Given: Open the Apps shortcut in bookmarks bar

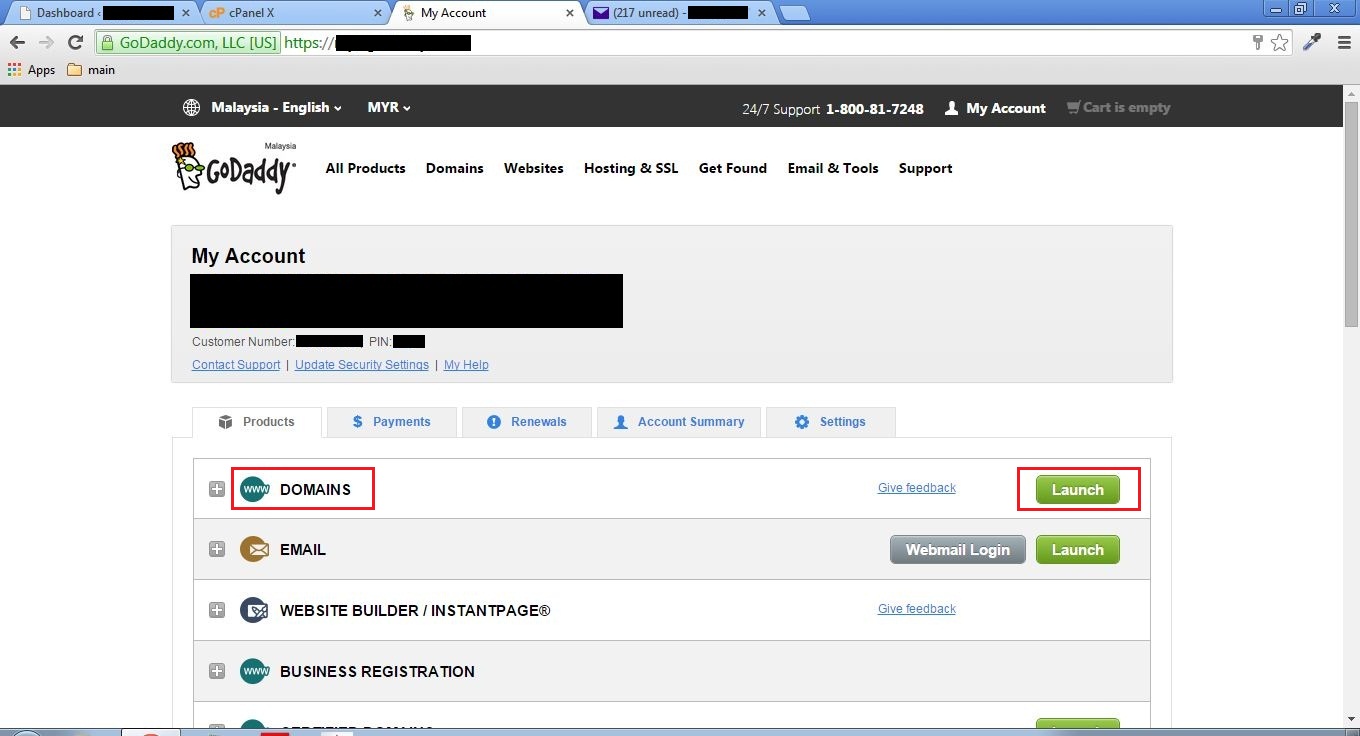Looking at the screenshot, I should (x=31, y=70).
